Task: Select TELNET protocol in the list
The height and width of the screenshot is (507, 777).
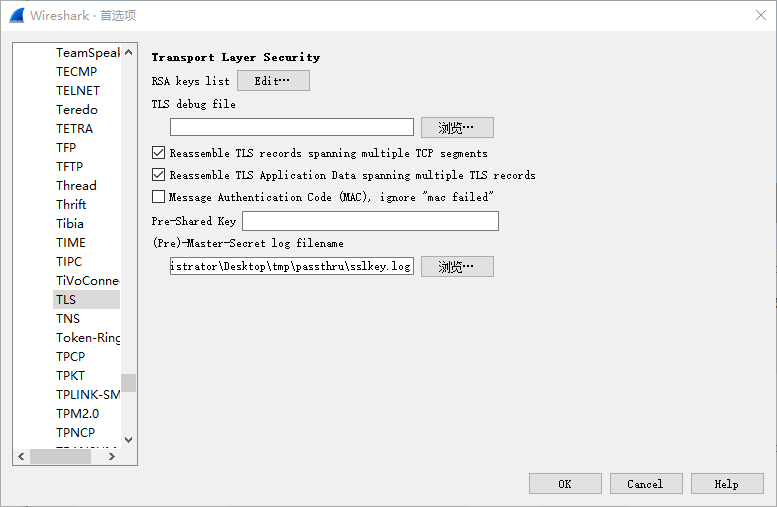Action: [78, 91]
